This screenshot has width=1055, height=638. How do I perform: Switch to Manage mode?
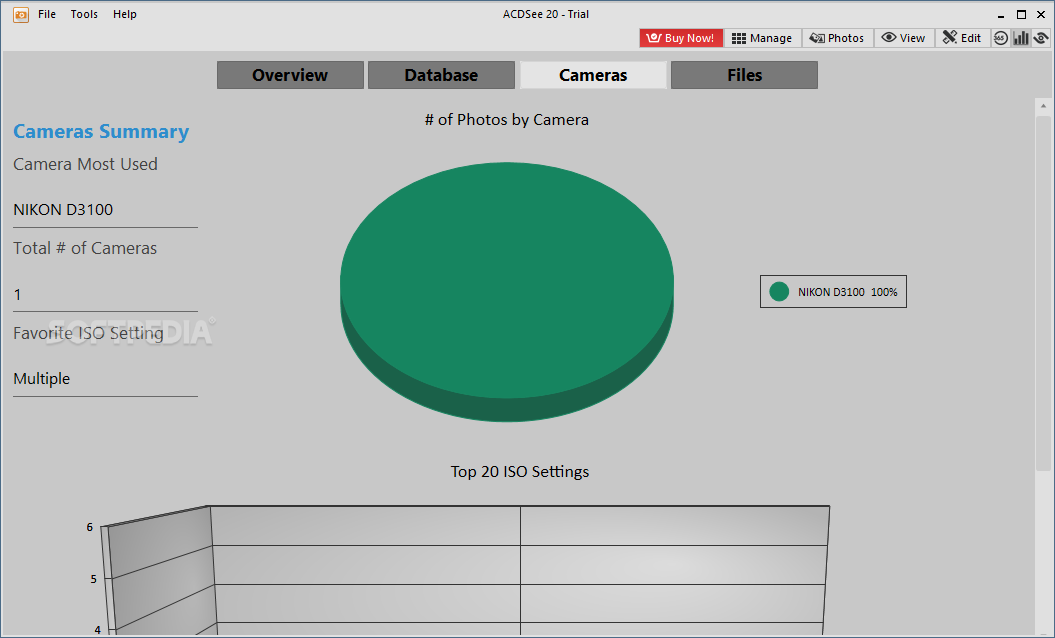tap(762, 38)
